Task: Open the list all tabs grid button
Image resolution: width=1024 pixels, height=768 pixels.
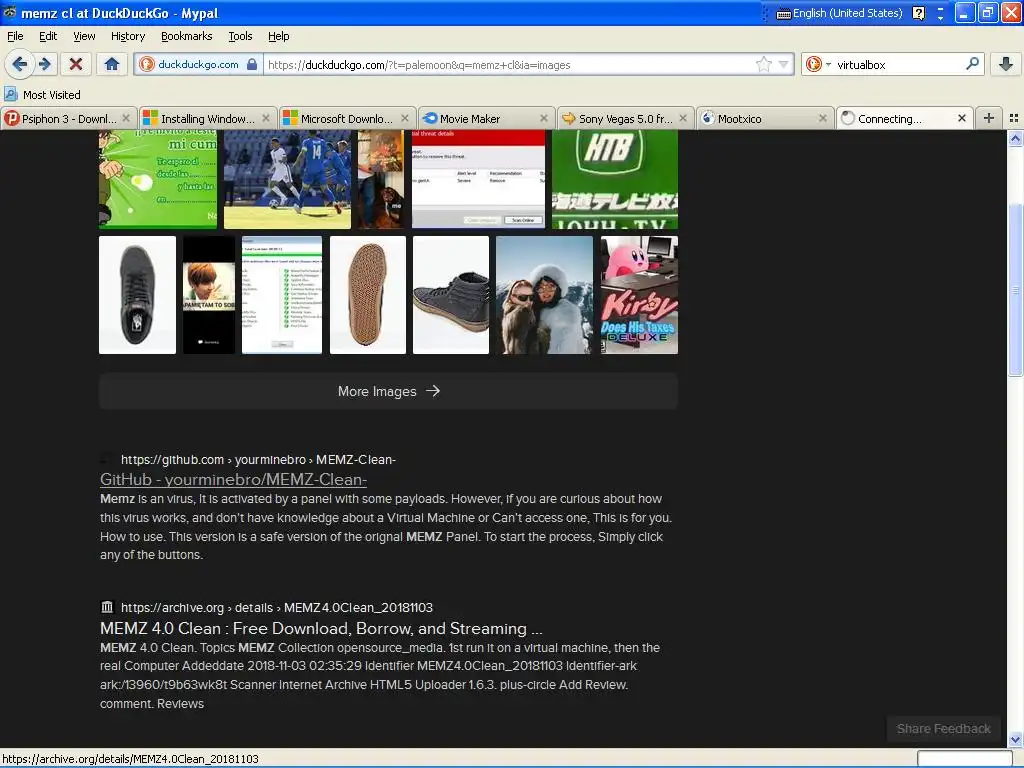Action: [1014, 118]
